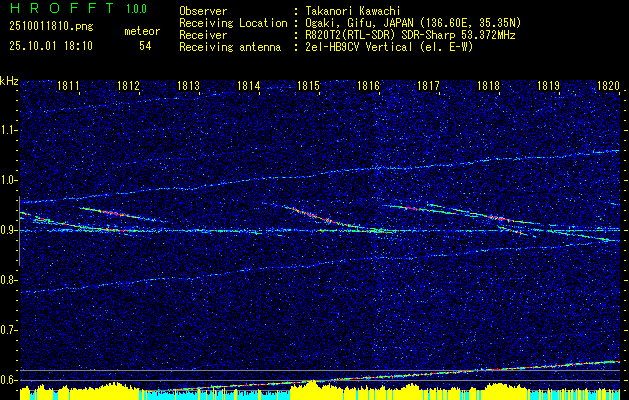The width and height of the screenshot is (629, 400).
Task: Select the 1818 time marker
Action: [x=488, y=87]
